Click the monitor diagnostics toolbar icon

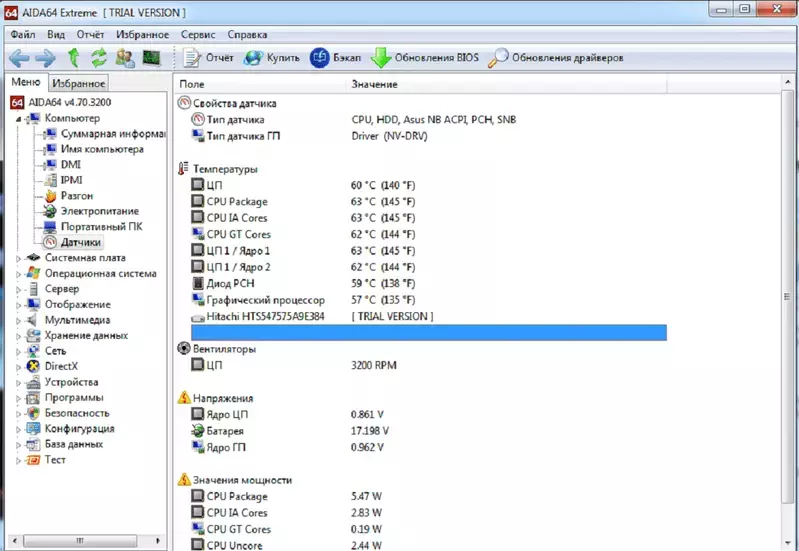151,58
